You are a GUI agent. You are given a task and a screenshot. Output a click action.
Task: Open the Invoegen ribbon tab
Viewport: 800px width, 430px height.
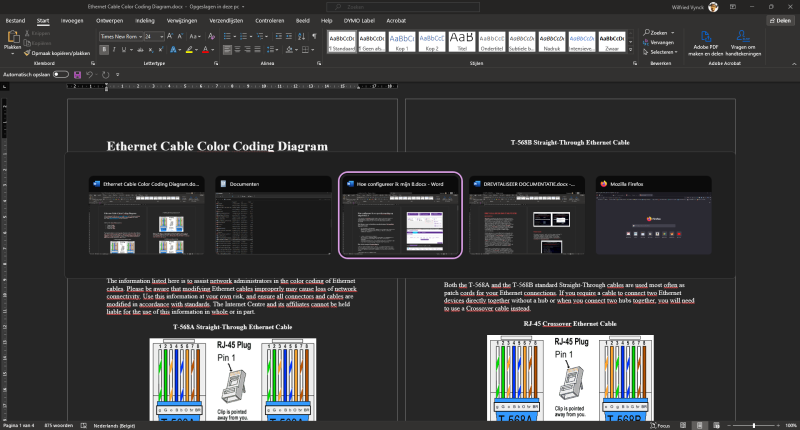coord(72,20)
